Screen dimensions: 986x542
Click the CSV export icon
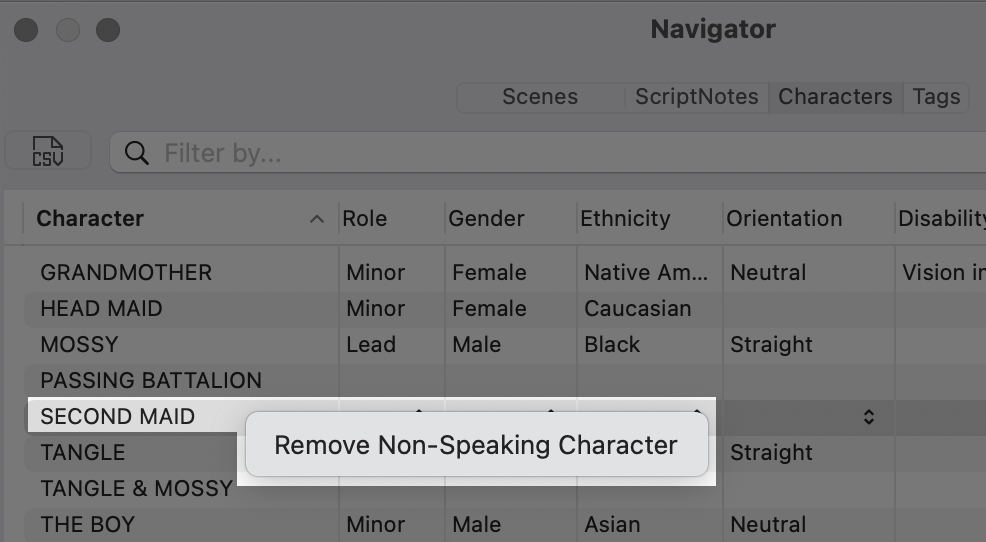pos(48,152)
